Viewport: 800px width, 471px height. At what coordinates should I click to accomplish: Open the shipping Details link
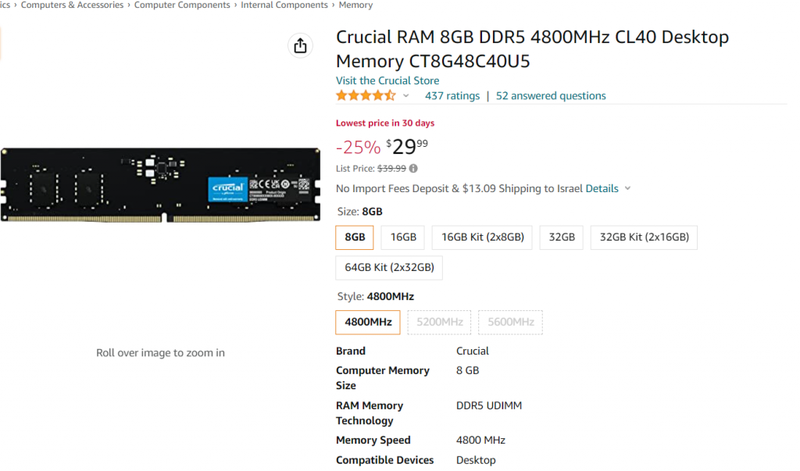pos(602,188)
